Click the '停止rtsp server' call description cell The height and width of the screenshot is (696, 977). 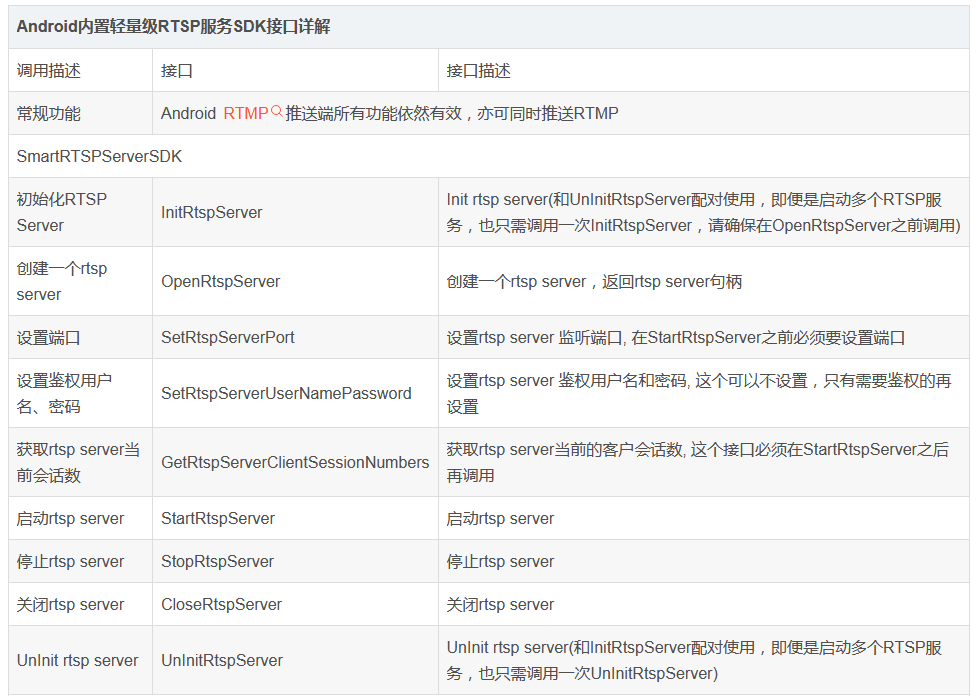(x=80, y=561)
